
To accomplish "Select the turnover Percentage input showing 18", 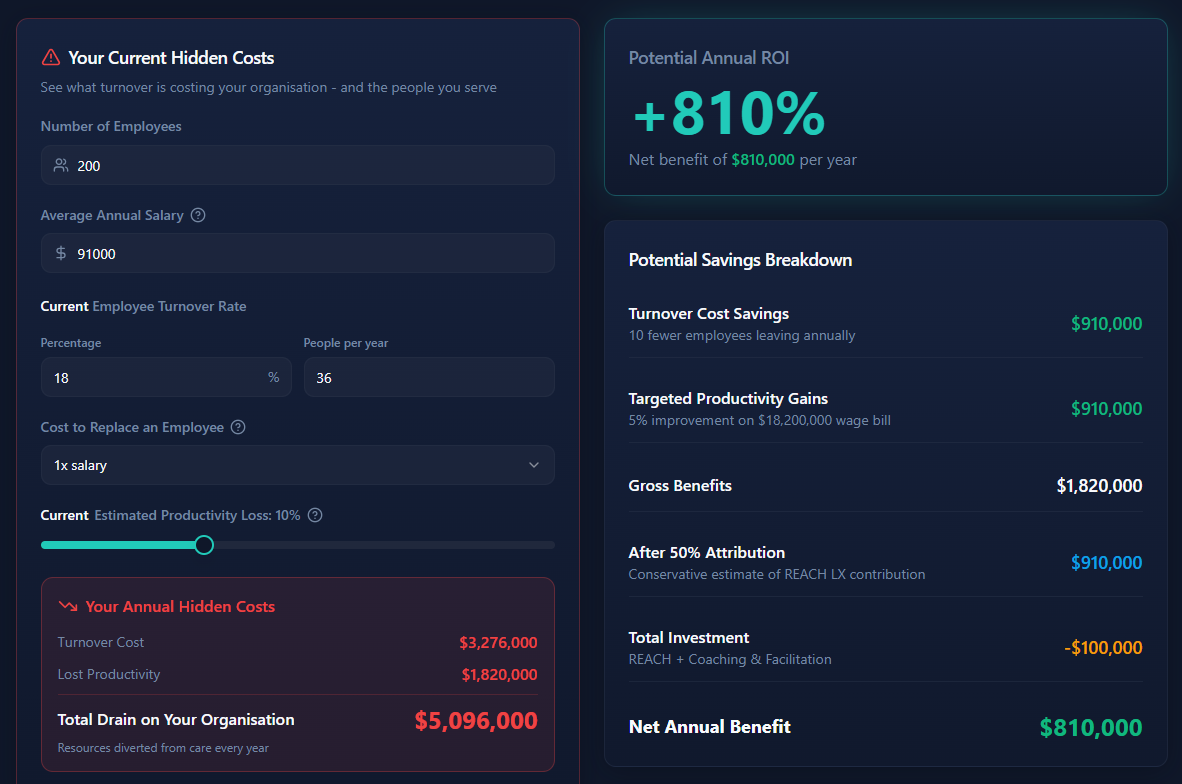I will pyautogui.click(x=166, y=377).
